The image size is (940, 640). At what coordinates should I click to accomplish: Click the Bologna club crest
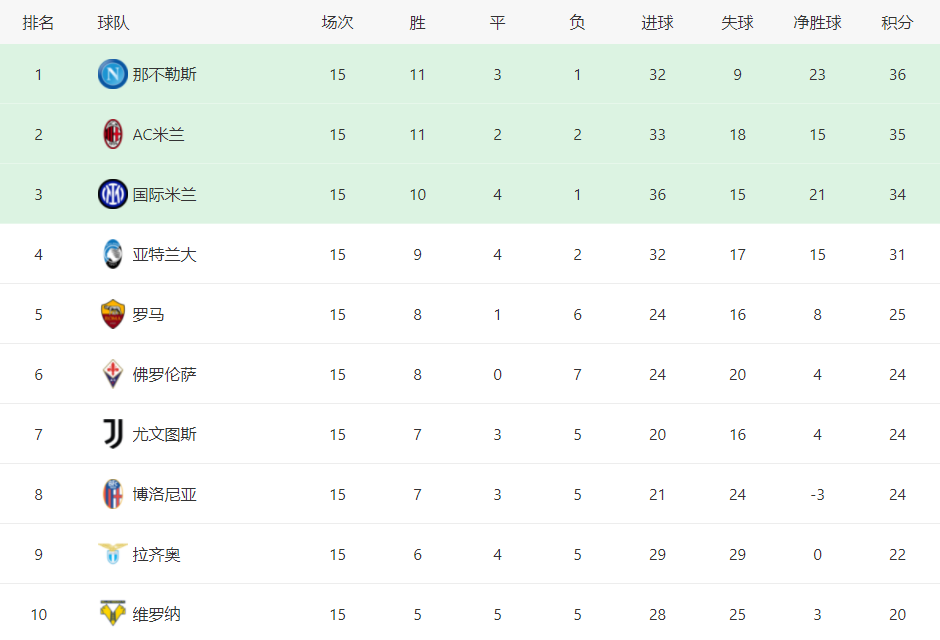[113, 494]
